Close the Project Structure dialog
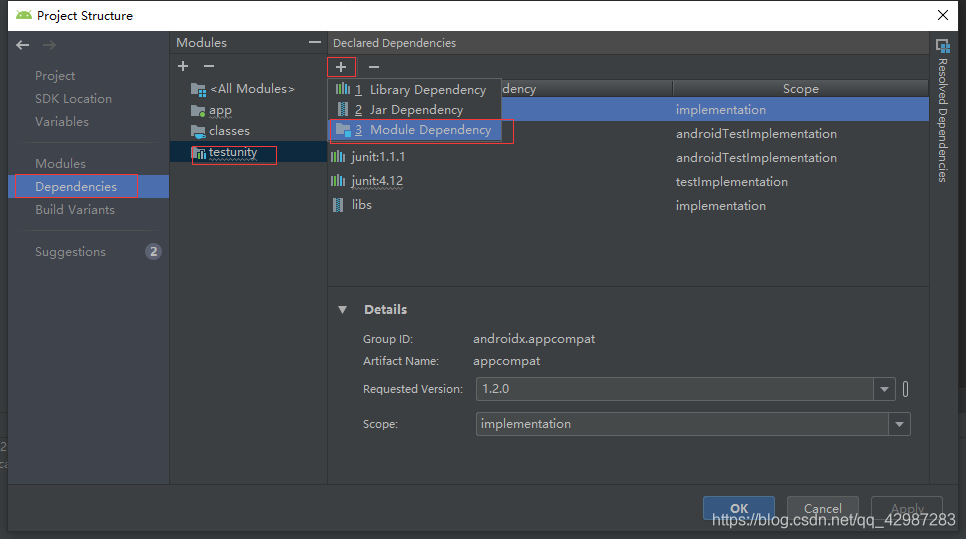Viewport: 966px width, 539px height. click(x=943, y=15)
